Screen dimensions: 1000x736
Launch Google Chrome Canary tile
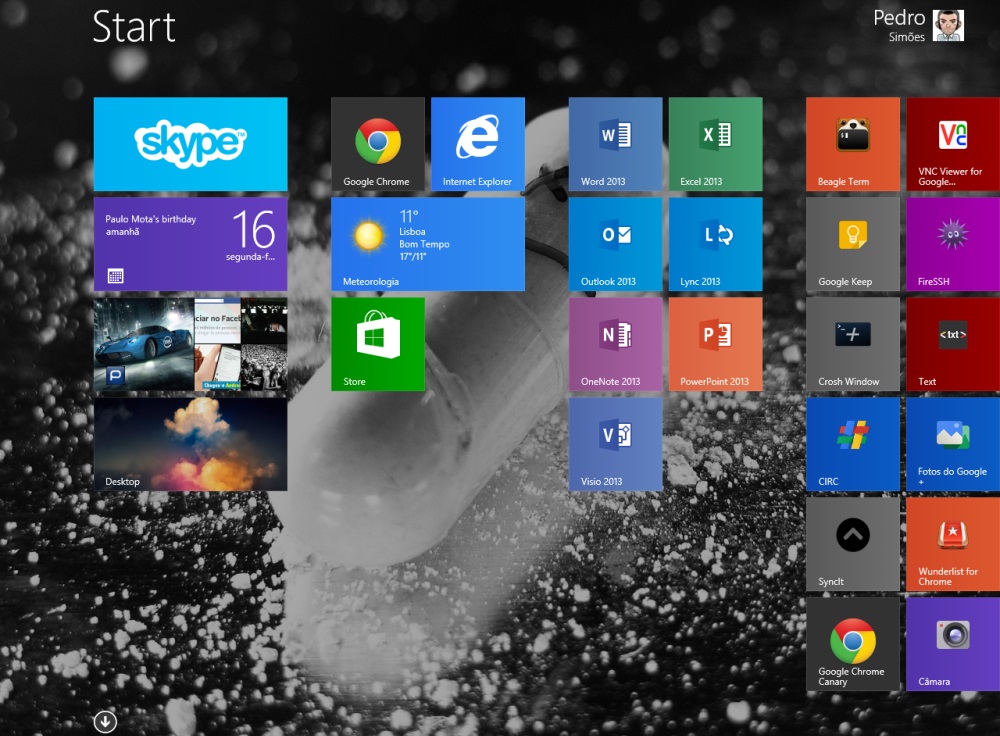(853, 644)
